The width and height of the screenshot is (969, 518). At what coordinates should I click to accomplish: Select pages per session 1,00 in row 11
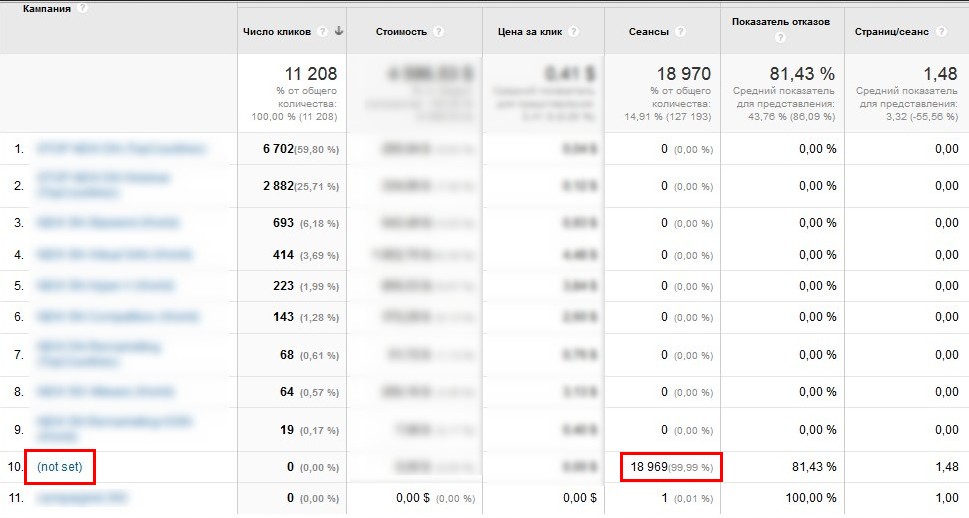[x=947, y=498]
